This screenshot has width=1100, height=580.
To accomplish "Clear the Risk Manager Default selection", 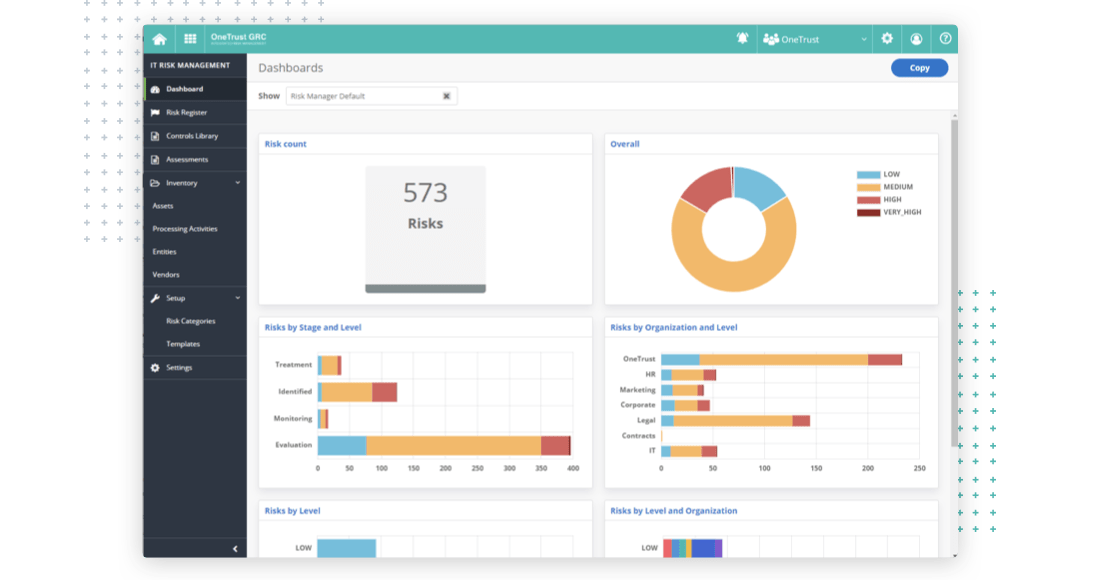I will point(446,96).
